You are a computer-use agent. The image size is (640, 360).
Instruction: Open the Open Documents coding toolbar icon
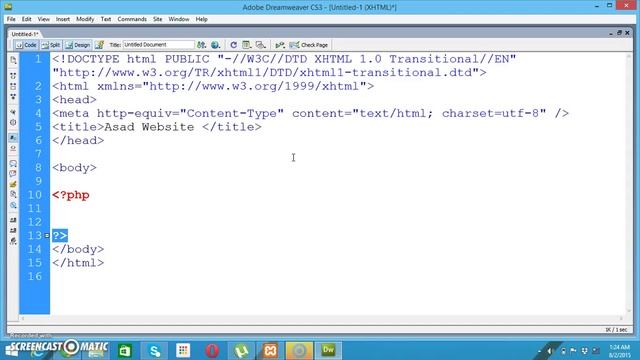[13, 61]
